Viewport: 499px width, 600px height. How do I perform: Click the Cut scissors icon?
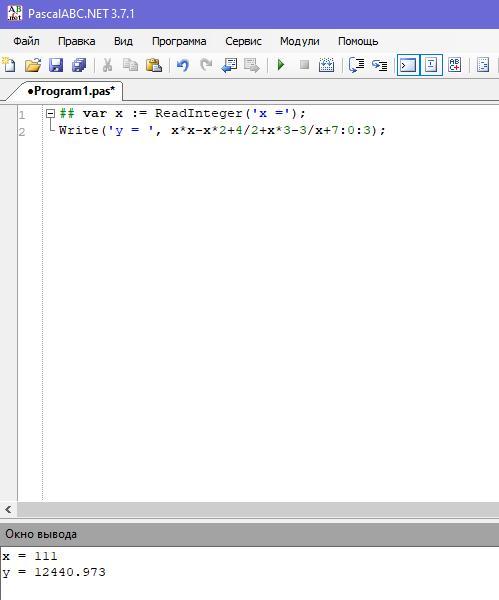(x=107, y=65)
